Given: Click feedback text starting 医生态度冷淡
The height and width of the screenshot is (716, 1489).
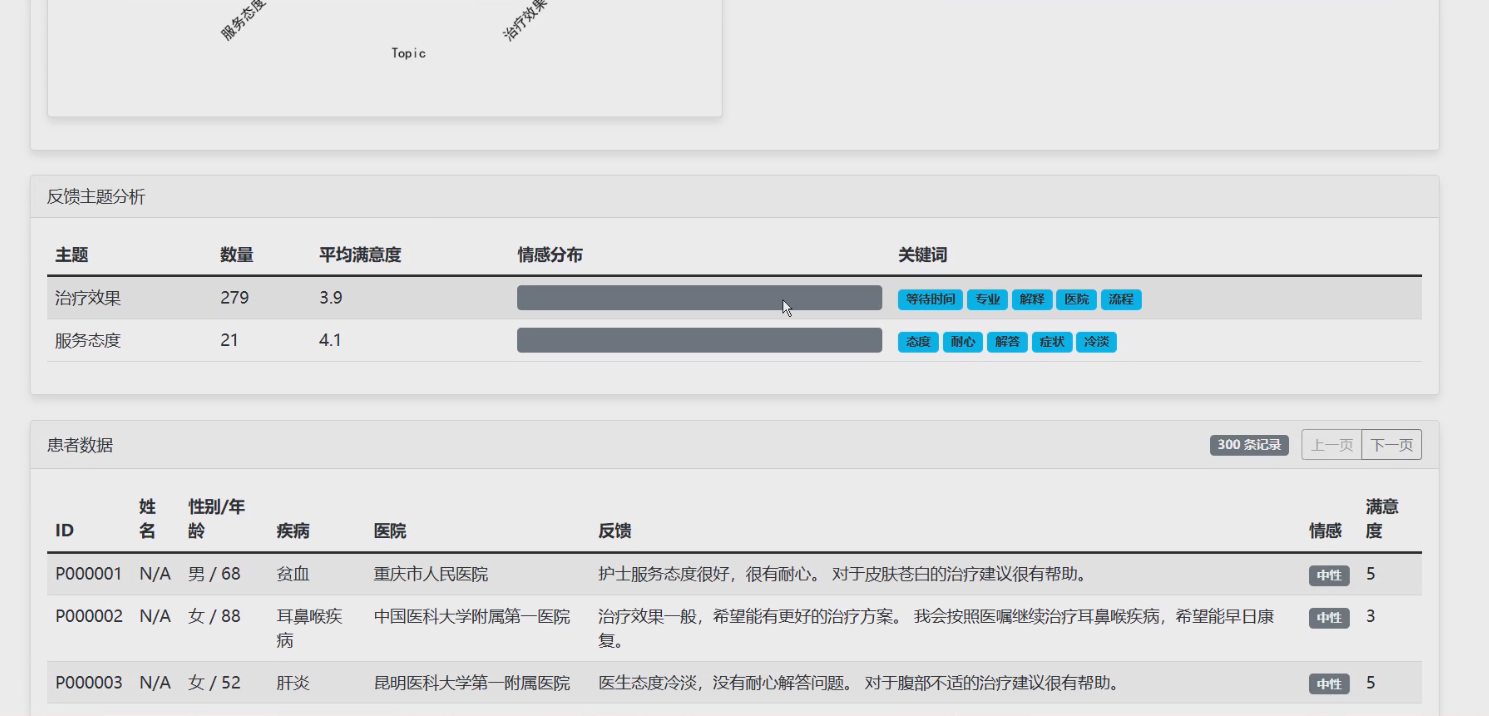Looking at the screenshot, I should [x=858, y=684].
